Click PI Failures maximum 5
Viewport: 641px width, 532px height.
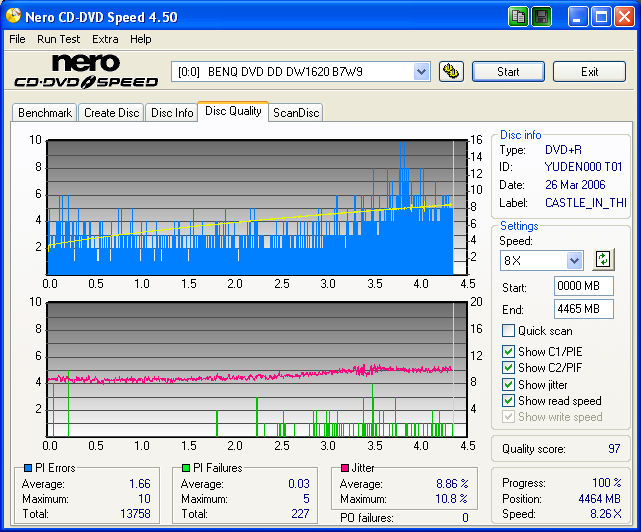click(x=306, y=499)
